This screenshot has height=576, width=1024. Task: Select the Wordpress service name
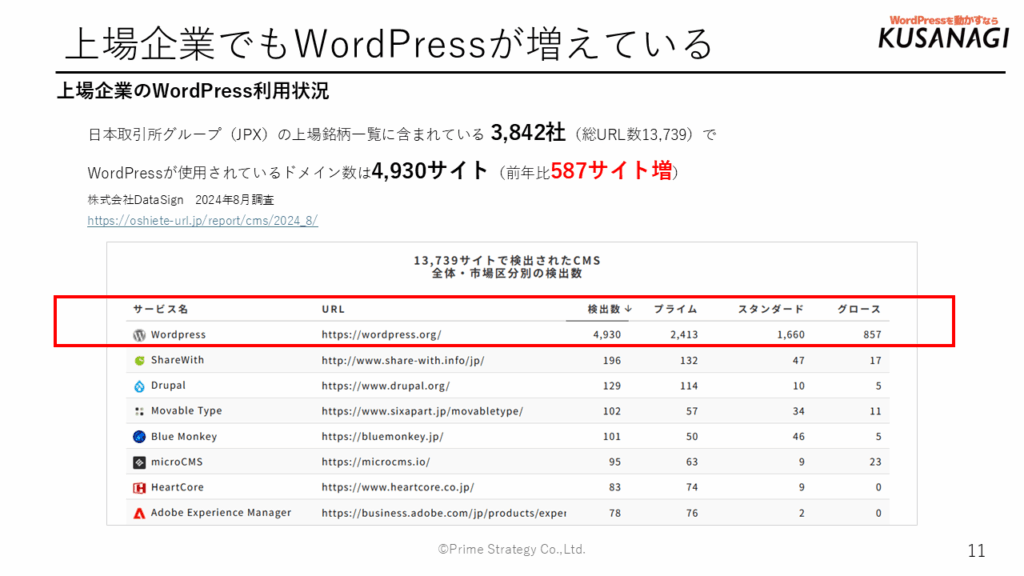coord(178,334)
